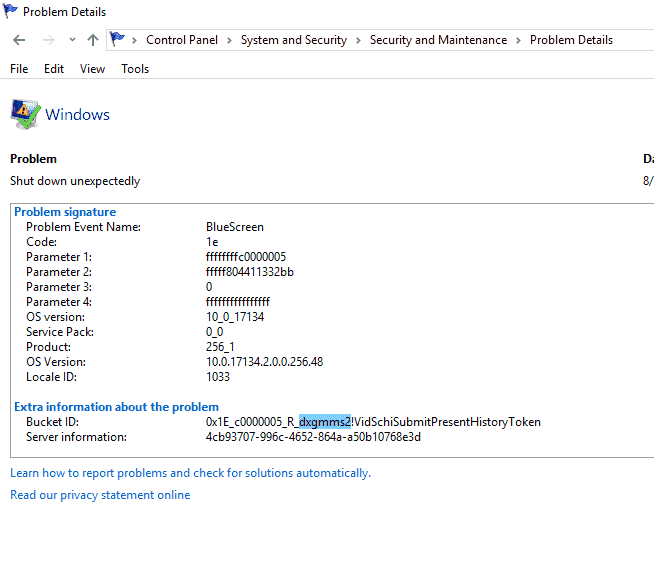This screenshot has width=654, height=566.
Task: Expand chevron after Control Panel breadcrumb
Action: point(229,40)
